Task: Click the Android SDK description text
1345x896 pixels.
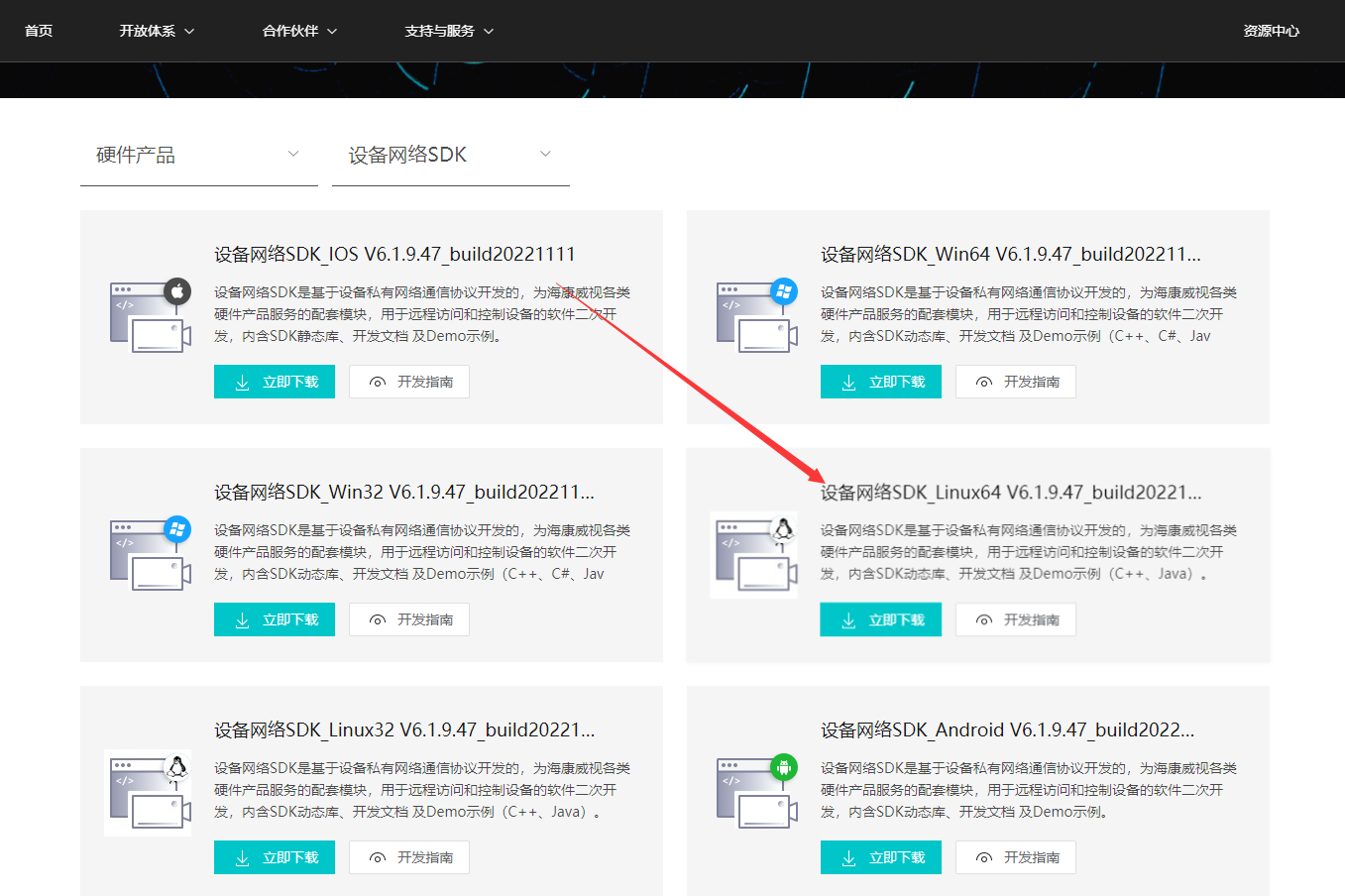Action: [1029, 790]
